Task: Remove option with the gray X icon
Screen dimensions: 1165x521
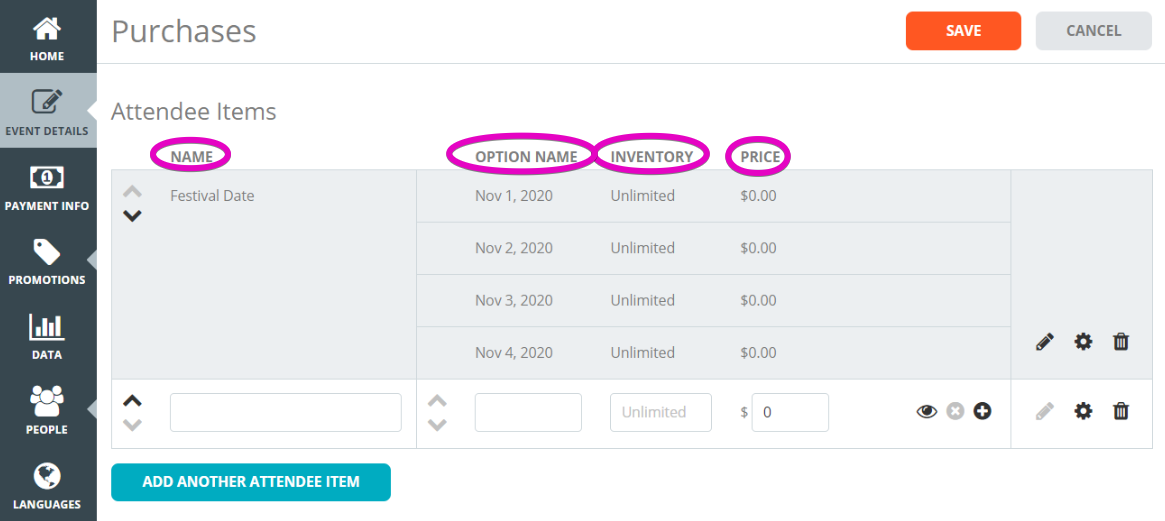Action: (955, 411)
